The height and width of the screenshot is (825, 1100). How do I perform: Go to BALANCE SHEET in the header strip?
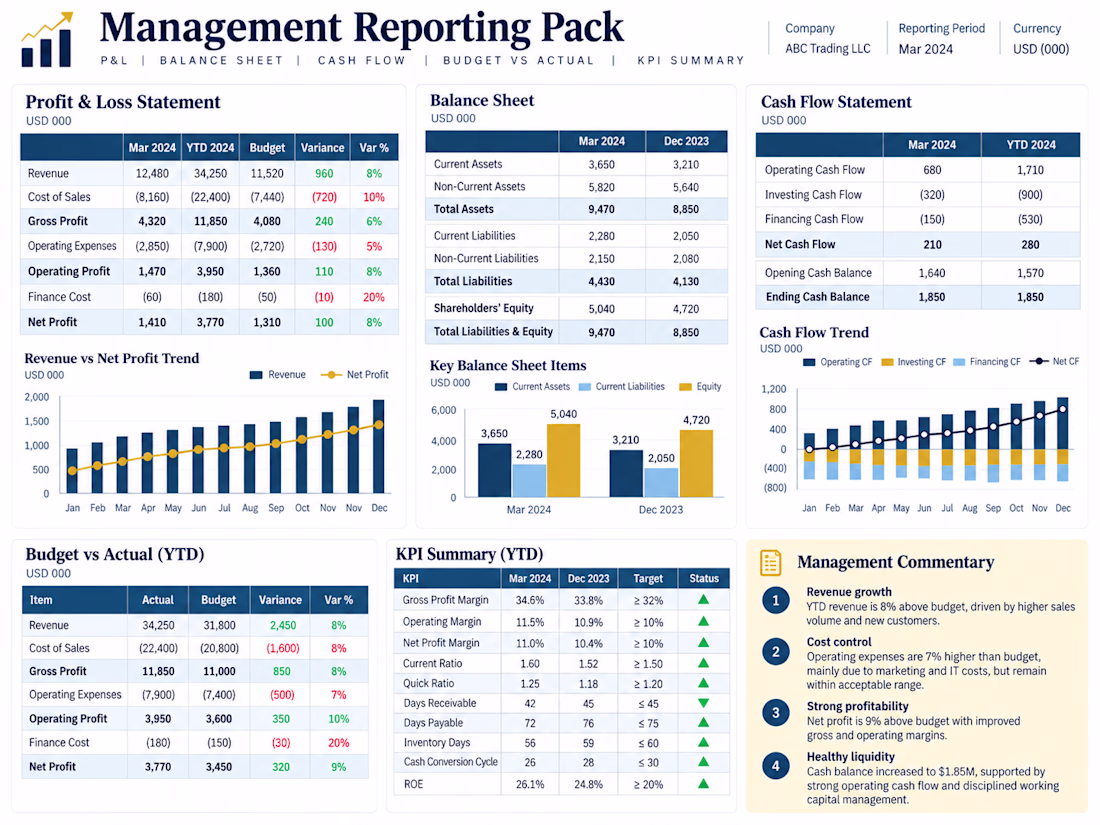pos(221,60)
